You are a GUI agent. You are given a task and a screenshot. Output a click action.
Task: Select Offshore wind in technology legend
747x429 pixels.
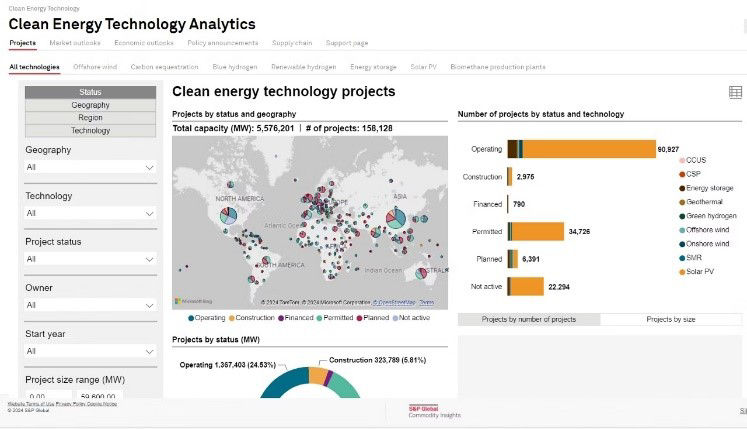[704, 230]
